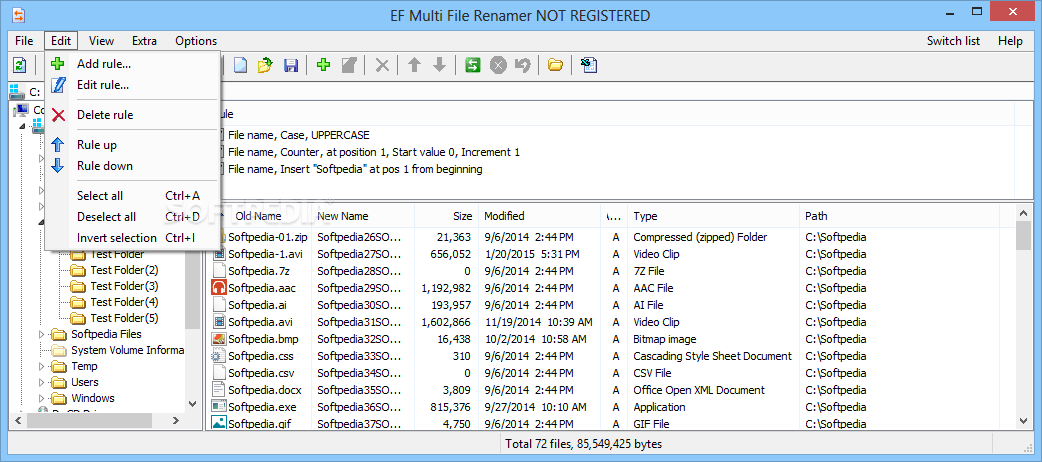Click the gray edit rule toolbar icon
The height and width of the screenshot is (462, 1042).
coord(349,65)
